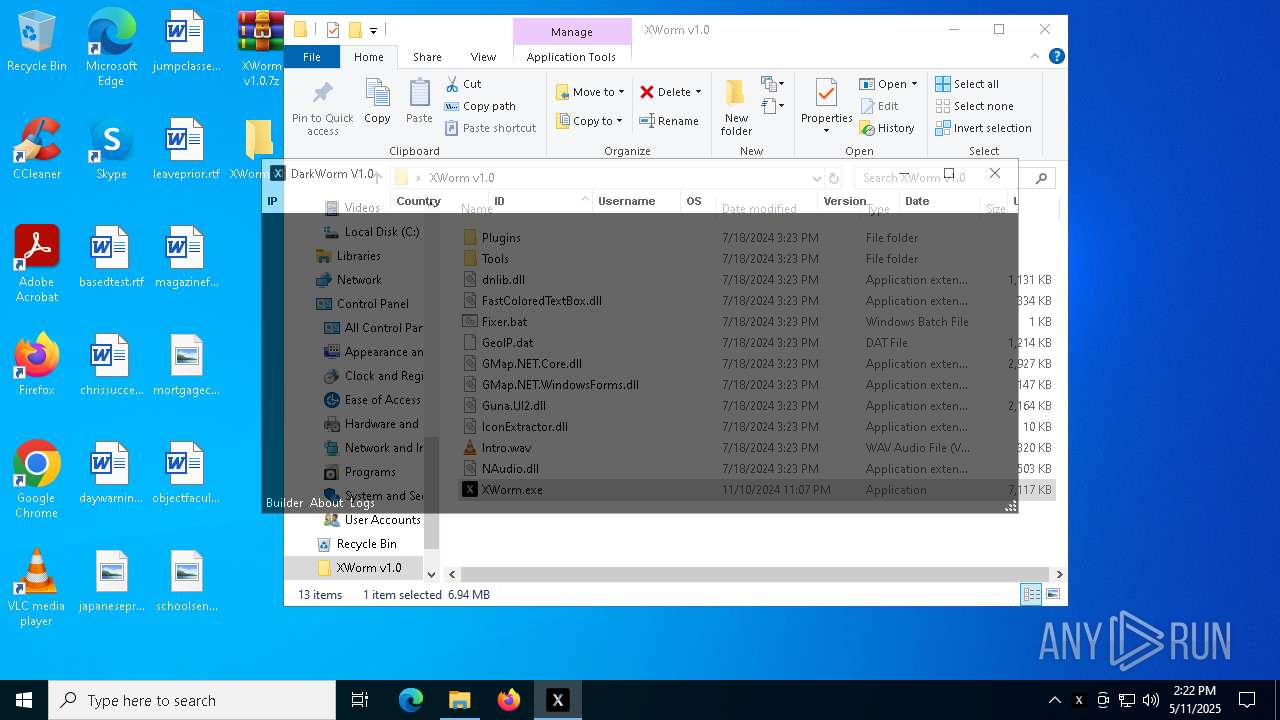This screenshot has height=720, width=1280.
Task: Open CCleaner desktop shortcut
Action: pyautogui.click(x=37, y=149)
